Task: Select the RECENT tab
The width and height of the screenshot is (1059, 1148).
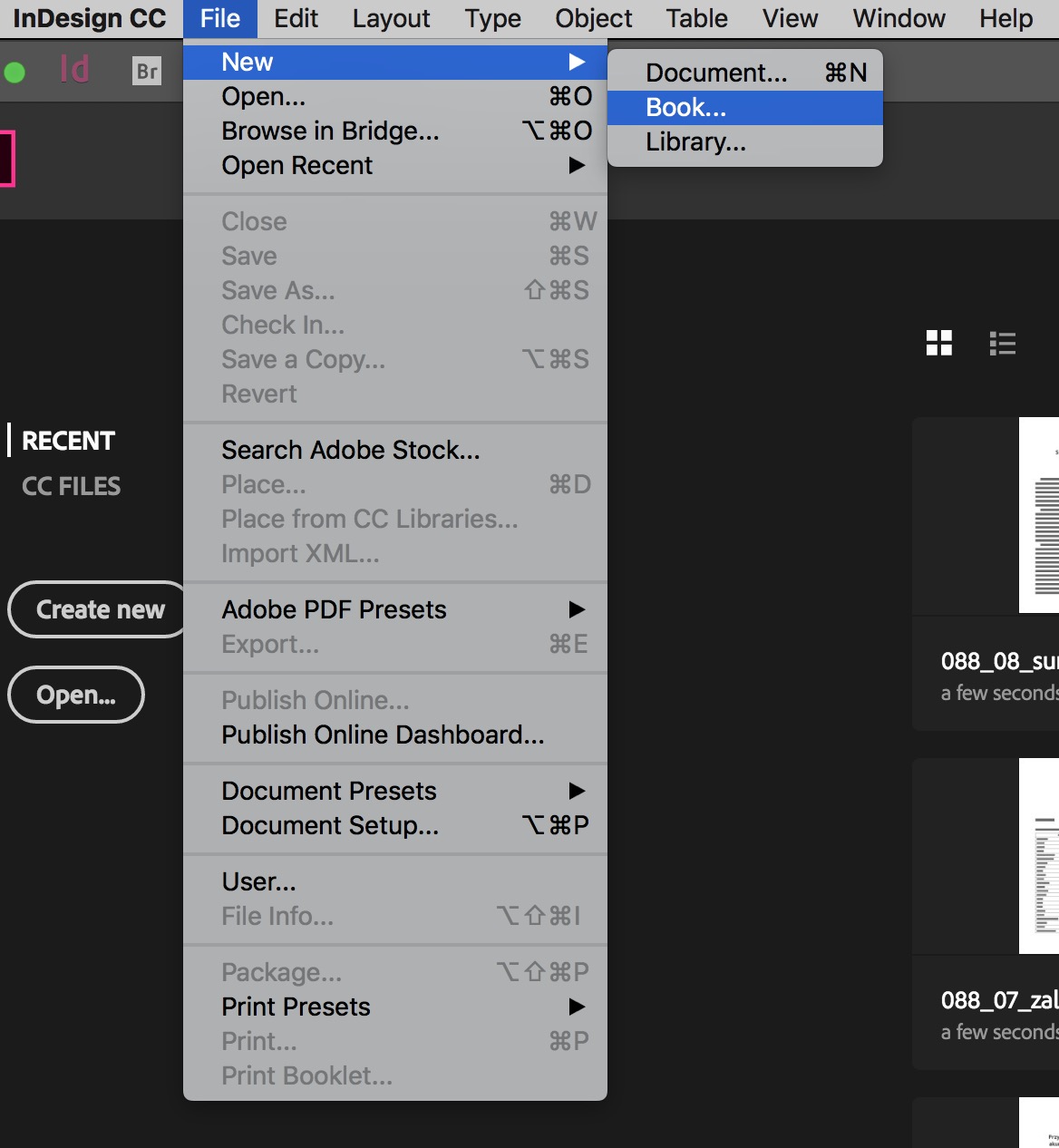Action: [69, 441]
